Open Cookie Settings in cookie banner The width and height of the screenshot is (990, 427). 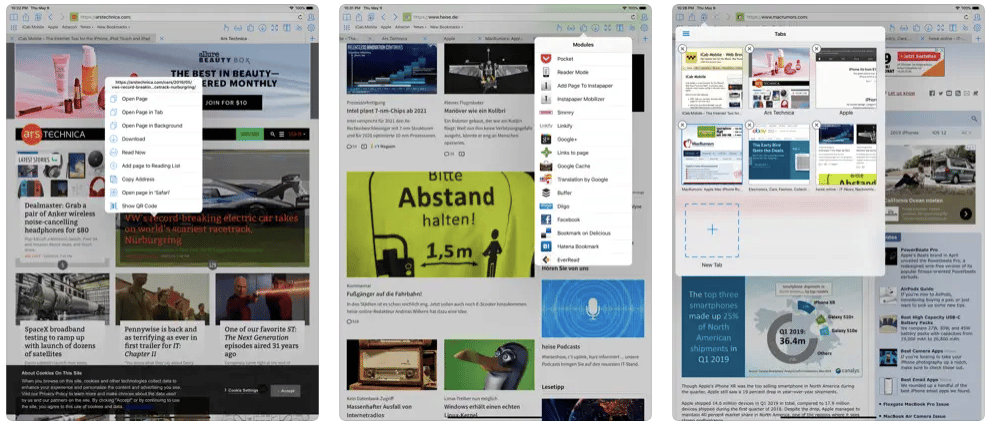coord(241,390)
